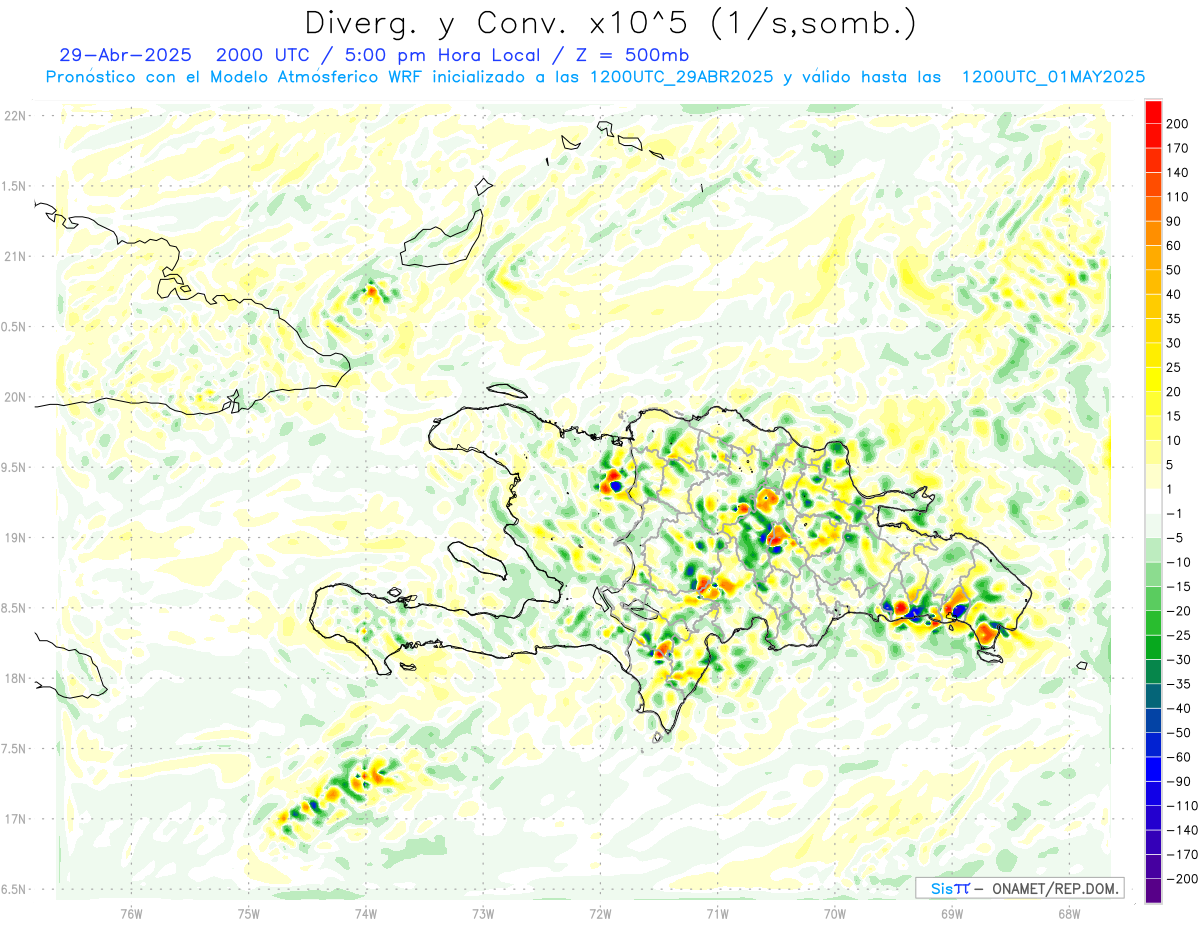Screen dimensions: 1200x927
Task: Click the color scale value "-10"
Action: click(x=1180, y=562)
